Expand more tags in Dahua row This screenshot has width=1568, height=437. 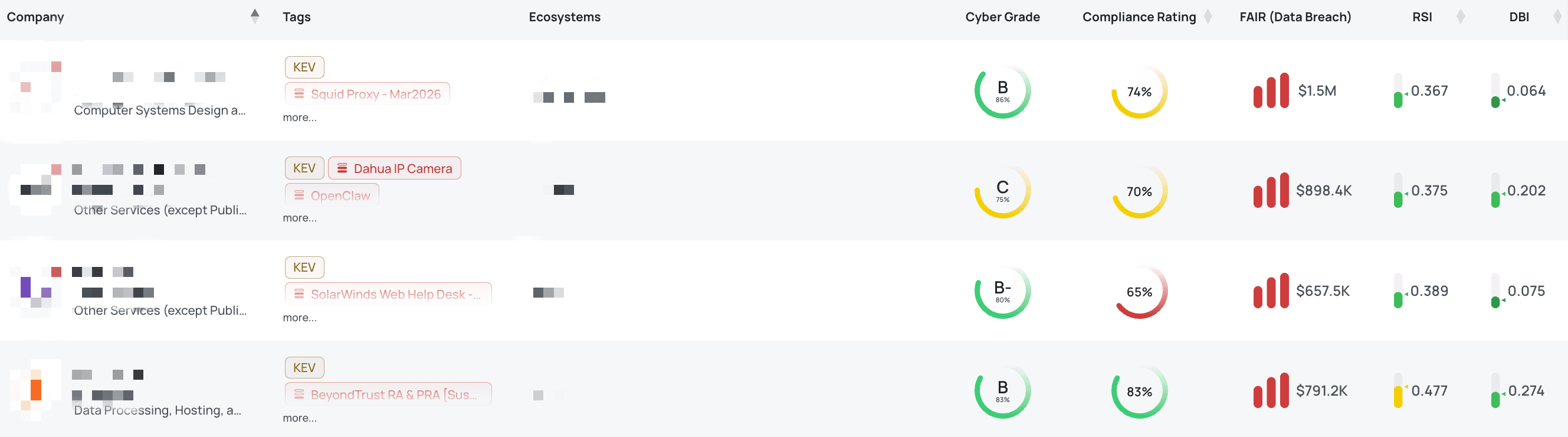tap(300, 217)
